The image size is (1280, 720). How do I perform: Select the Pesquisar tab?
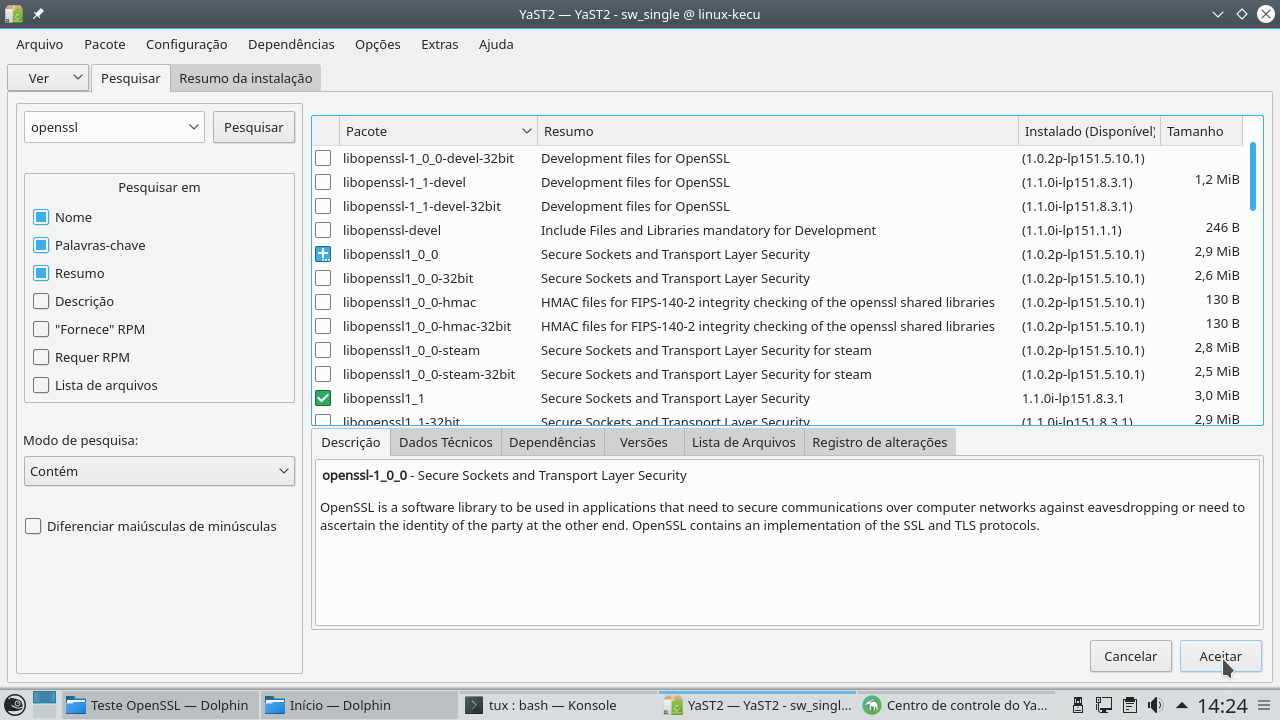[130, 78]
